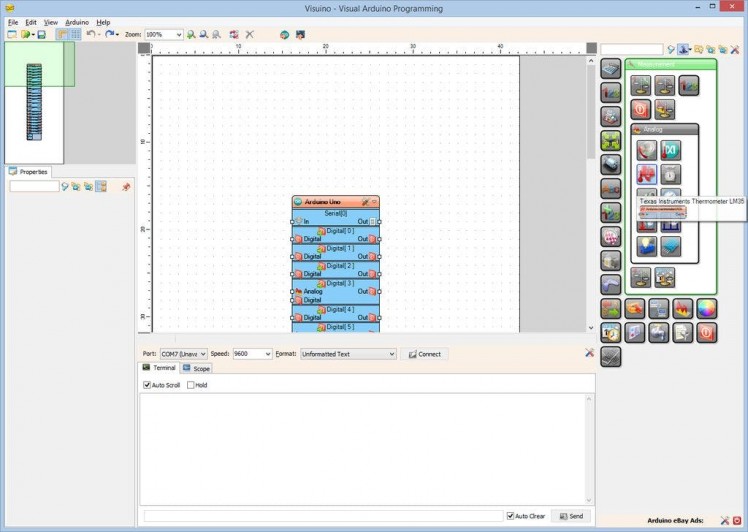748x532 pixels.
Task: Click the Send button
Action: coord(571,516)
